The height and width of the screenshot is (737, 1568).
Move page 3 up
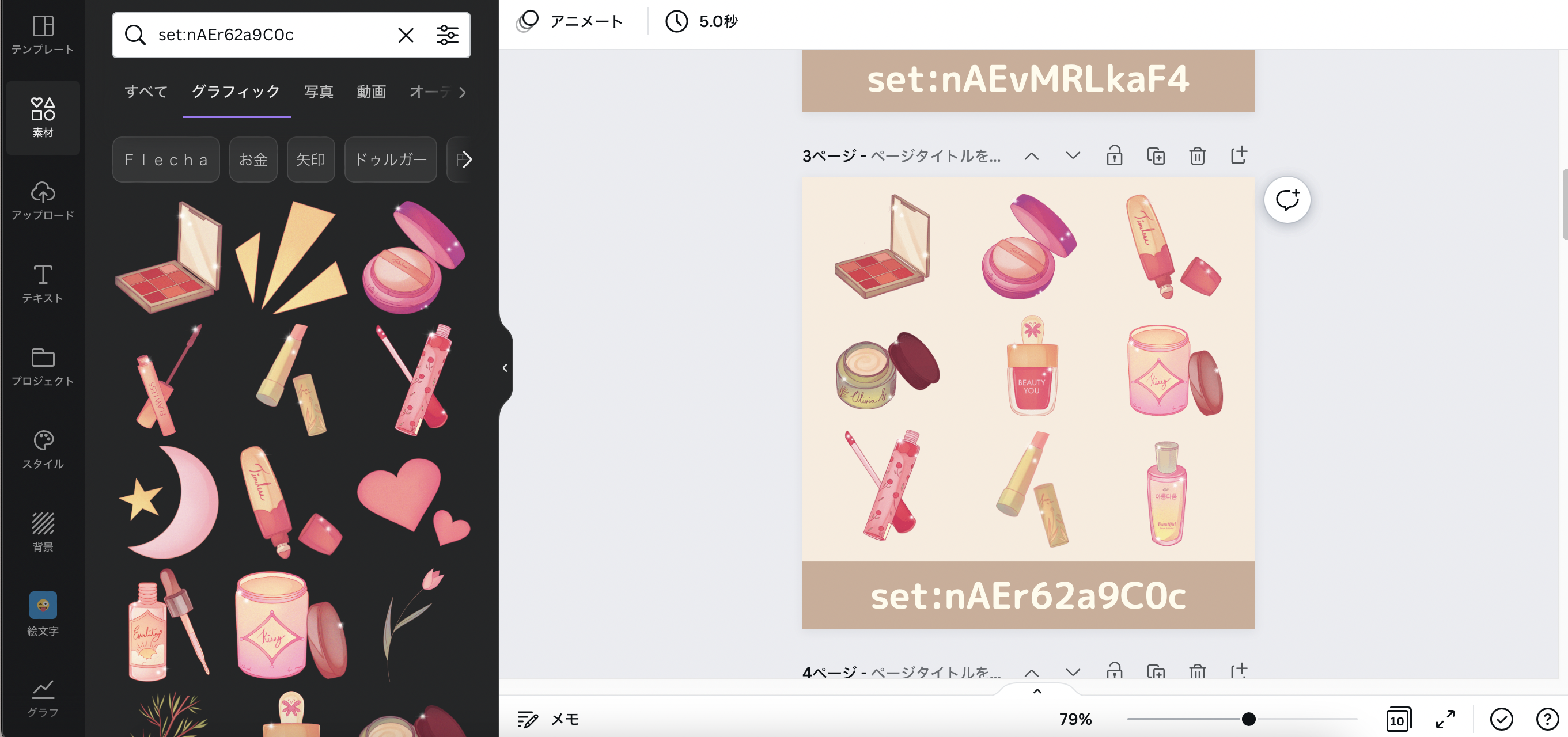[1032, 156]
